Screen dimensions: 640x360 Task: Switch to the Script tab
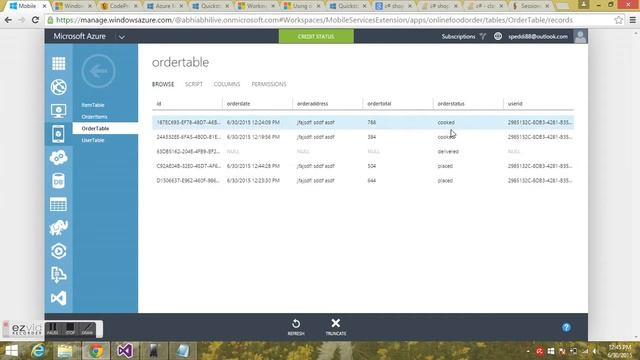pos(193,84)
